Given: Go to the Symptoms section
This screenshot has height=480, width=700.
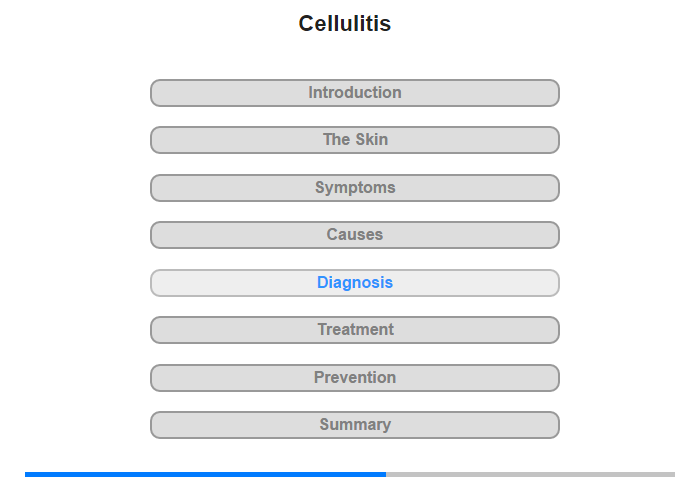Looking at the screenshot, I should 355,188.
